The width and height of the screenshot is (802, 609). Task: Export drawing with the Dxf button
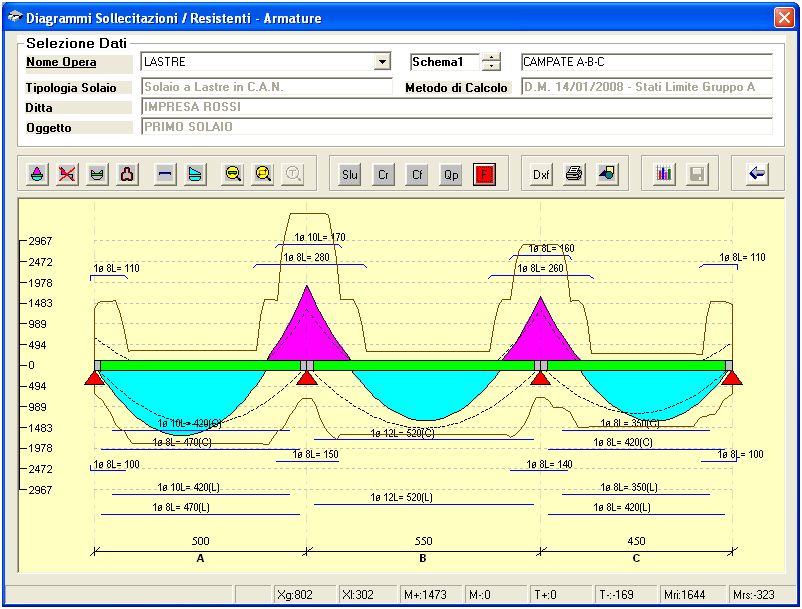point(541,175)
